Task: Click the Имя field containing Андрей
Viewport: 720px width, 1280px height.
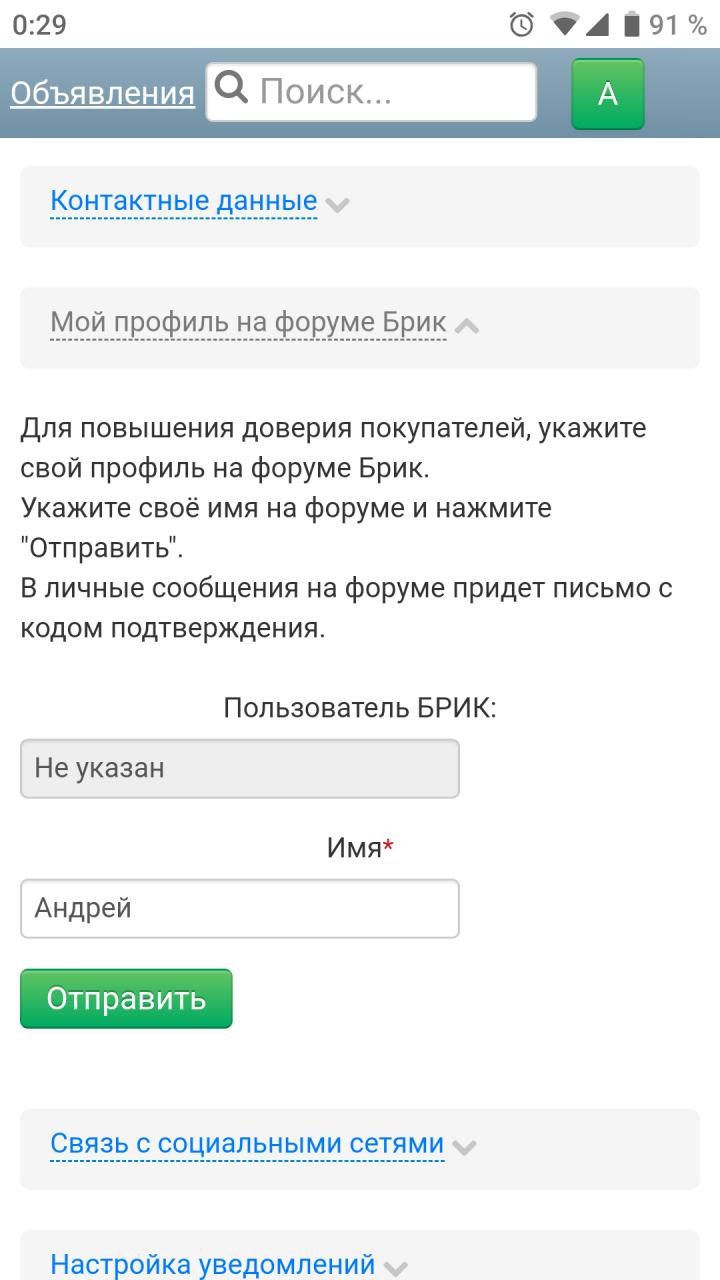Action: [x=239, y=908]
